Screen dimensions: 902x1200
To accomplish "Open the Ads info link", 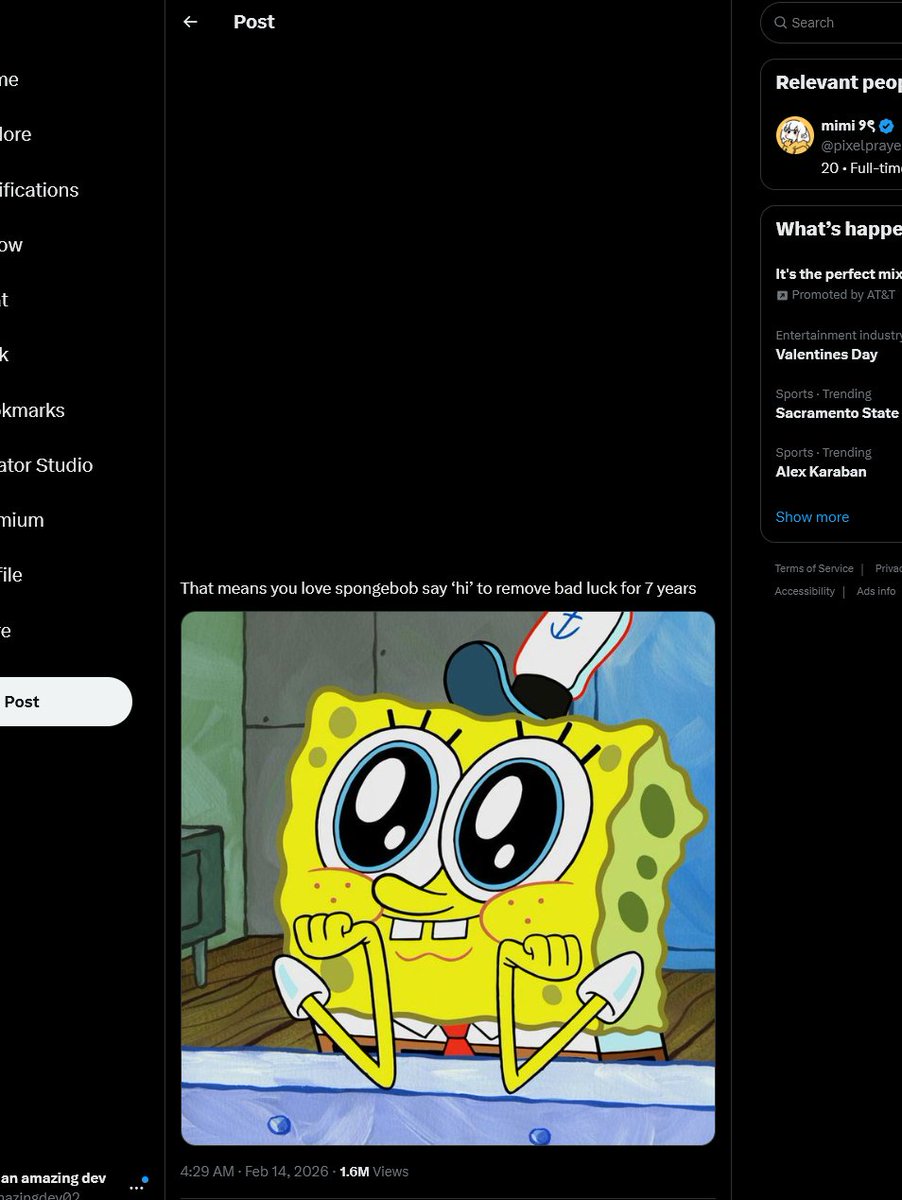I will pyautogui.click(x=875, y=591).
